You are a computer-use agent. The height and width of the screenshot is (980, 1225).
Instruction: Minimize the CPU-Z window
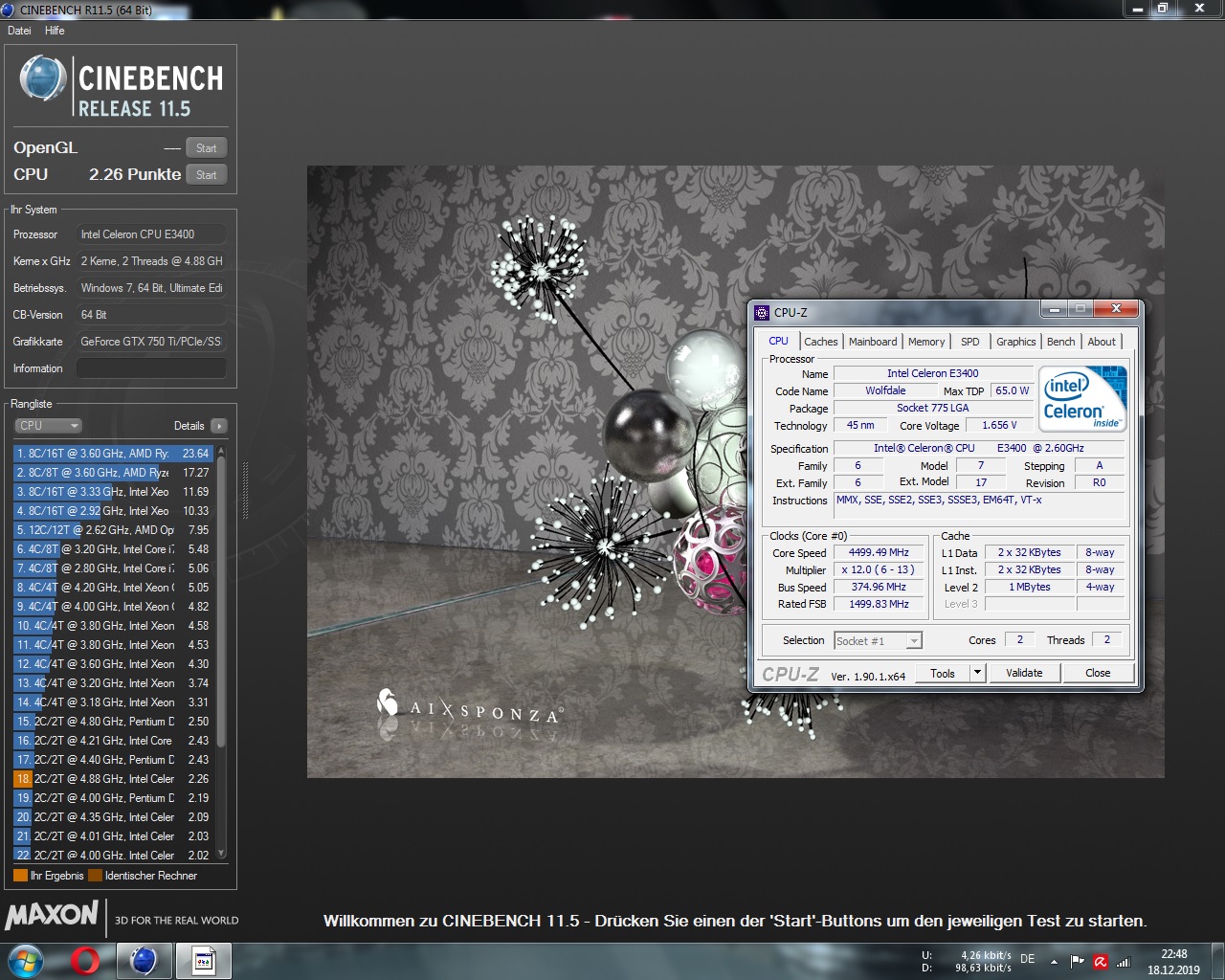1055,309
